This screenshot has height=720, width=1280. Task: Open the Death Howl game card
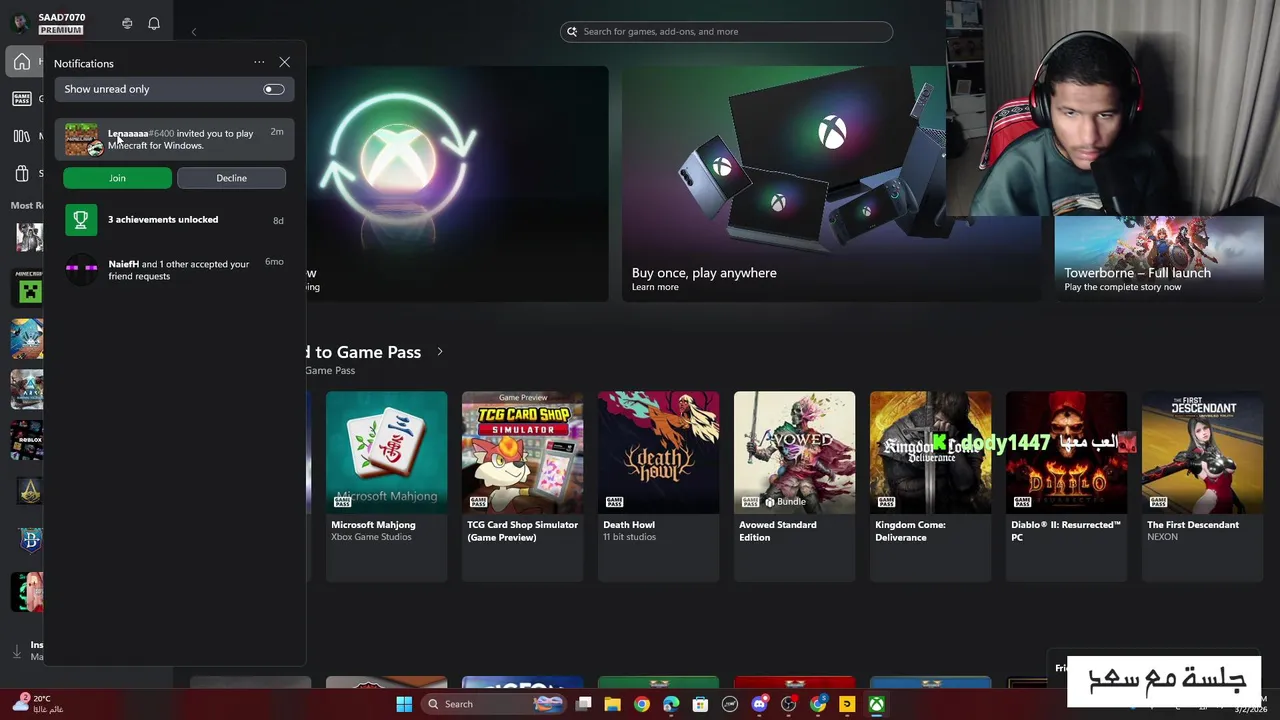pos(658,486)
